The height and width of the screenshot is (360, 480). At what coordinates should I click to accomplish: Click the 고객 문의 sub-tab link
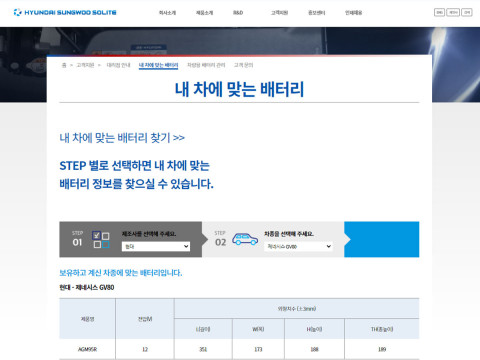(x=243, y=65)
